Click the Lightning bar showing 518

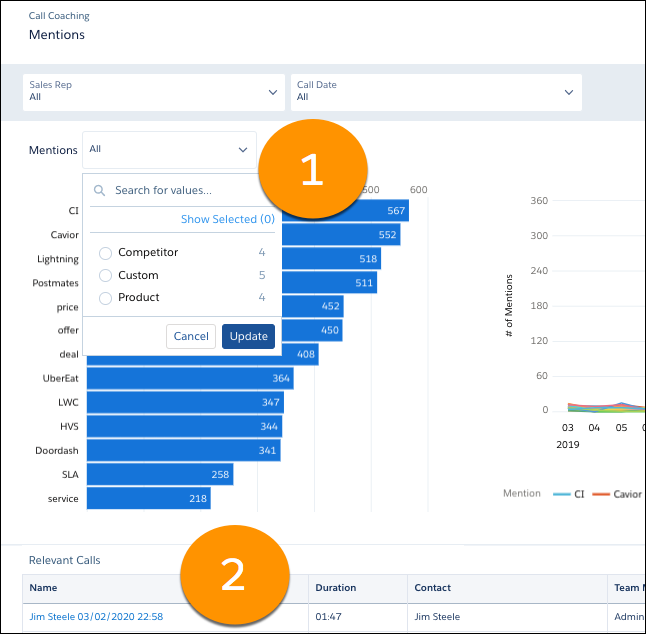pos(332,258)
